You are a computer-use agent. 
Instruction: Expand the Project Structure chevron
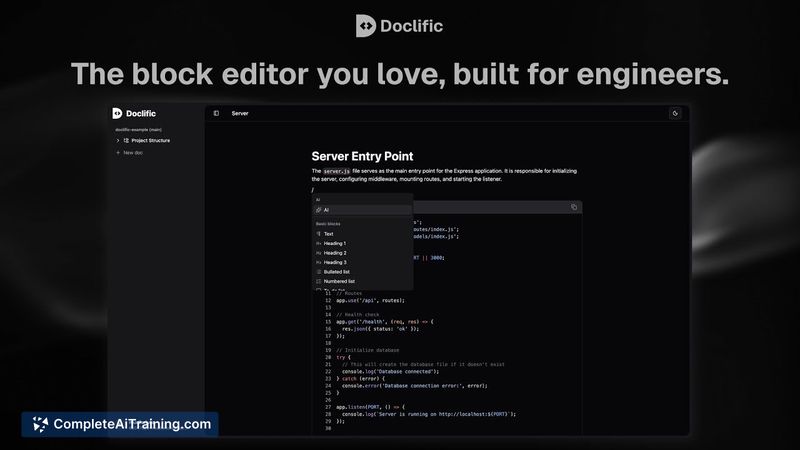point(118,140)
